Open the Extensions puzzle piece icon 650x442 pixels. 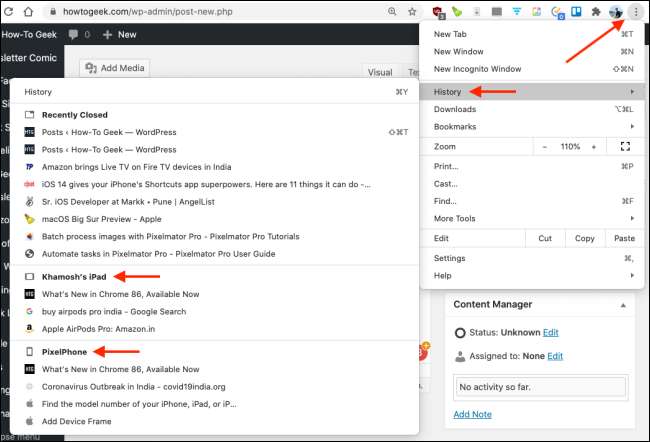click(x=597, y=12)
